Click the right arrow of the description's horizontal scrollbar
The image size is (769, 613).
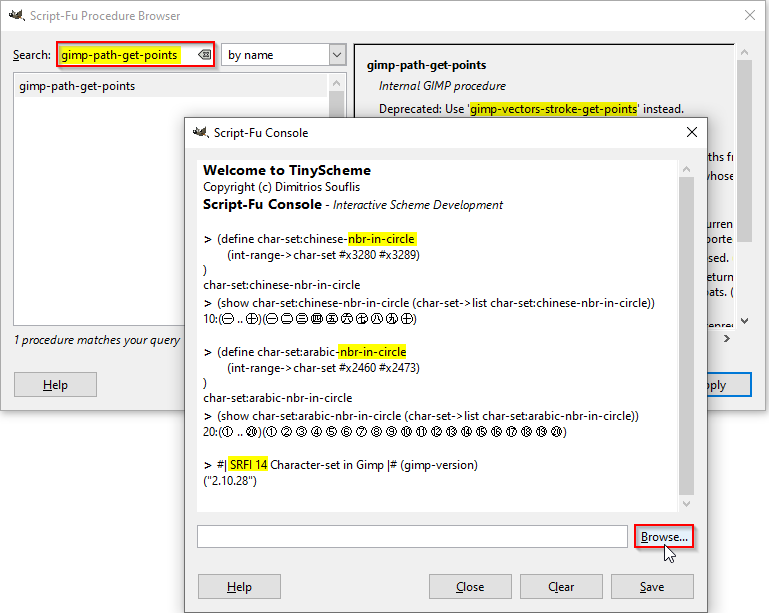click(x=726, y=338)
